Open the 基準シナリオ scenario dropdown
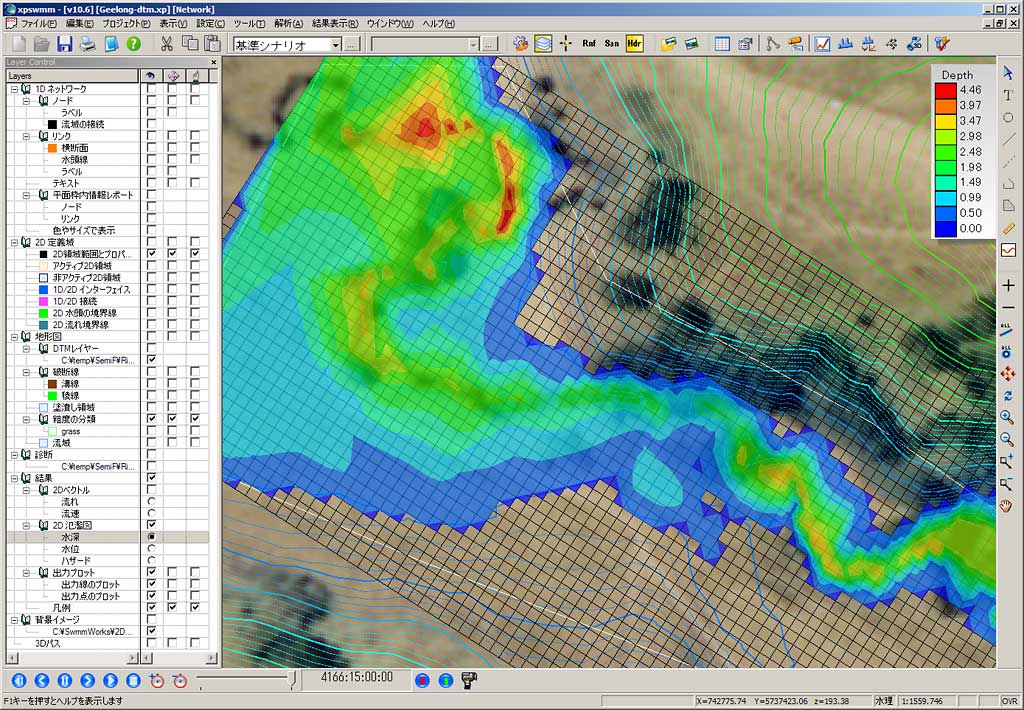 click(334, 45)
